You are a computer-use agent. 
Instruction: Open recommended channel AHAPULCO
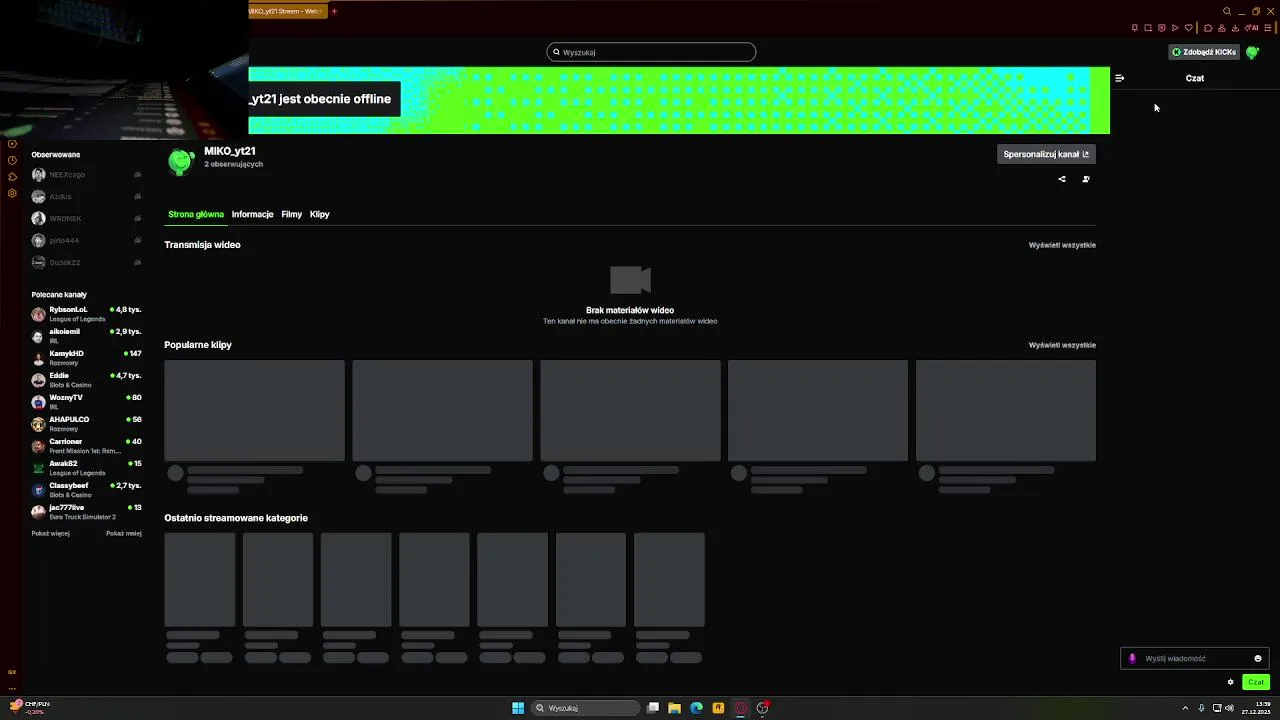click(86, 424)
